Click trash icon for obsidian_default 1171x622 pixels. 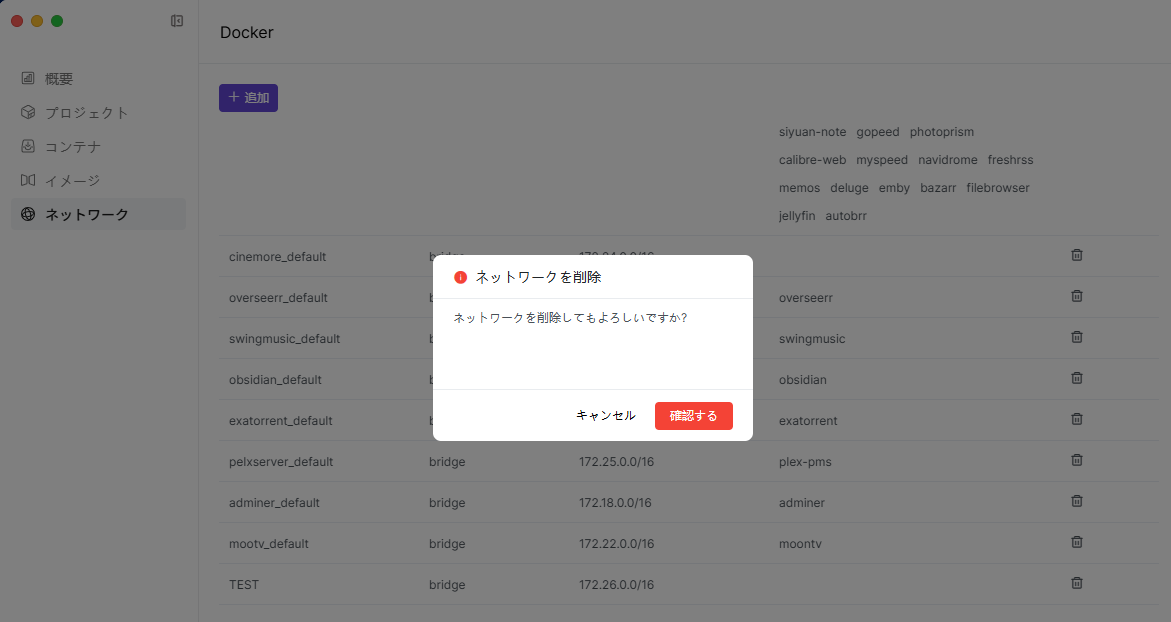click(x=1077, y=378)
